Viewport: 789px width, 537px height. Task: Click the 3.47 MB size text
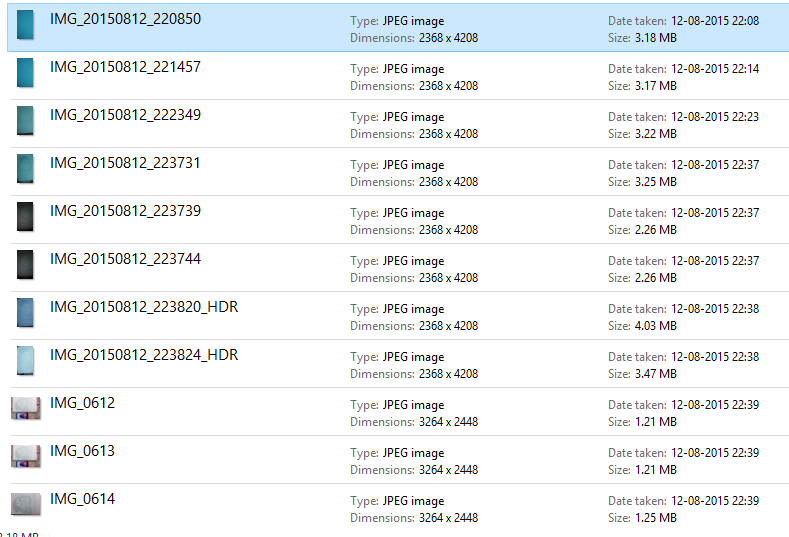[x=656, y=374]
